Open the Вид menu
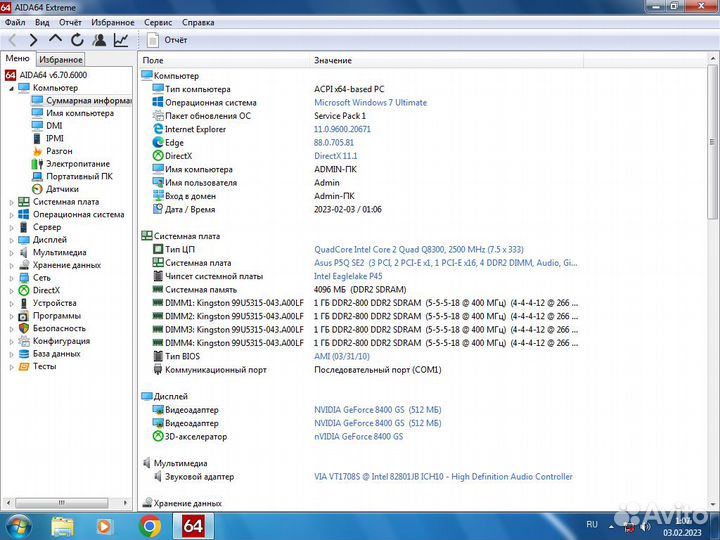Image resolution: width=720 pixels, height=540 pixels. [x=42, y=22]
